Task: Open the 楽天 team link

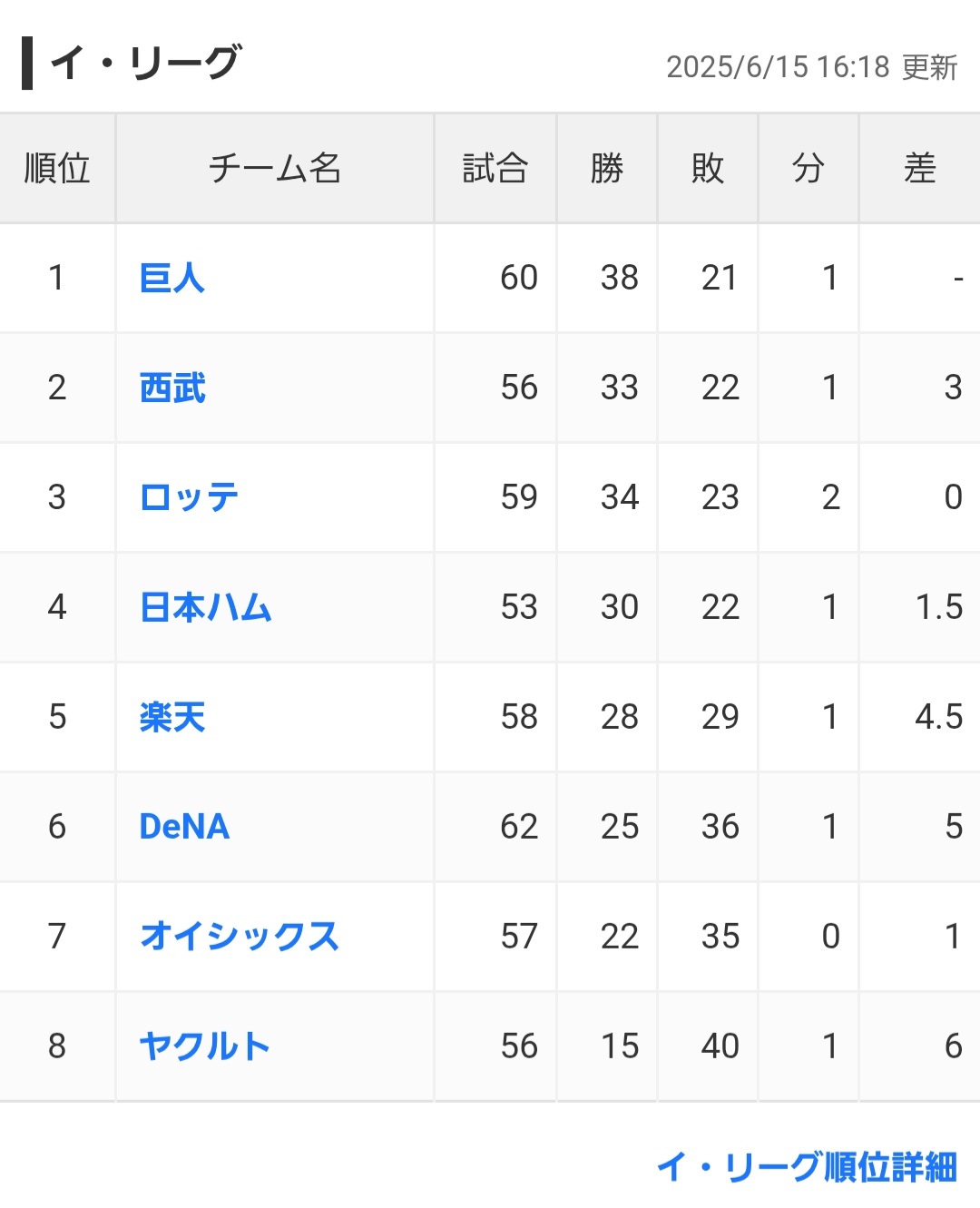Action: point(172,717)
